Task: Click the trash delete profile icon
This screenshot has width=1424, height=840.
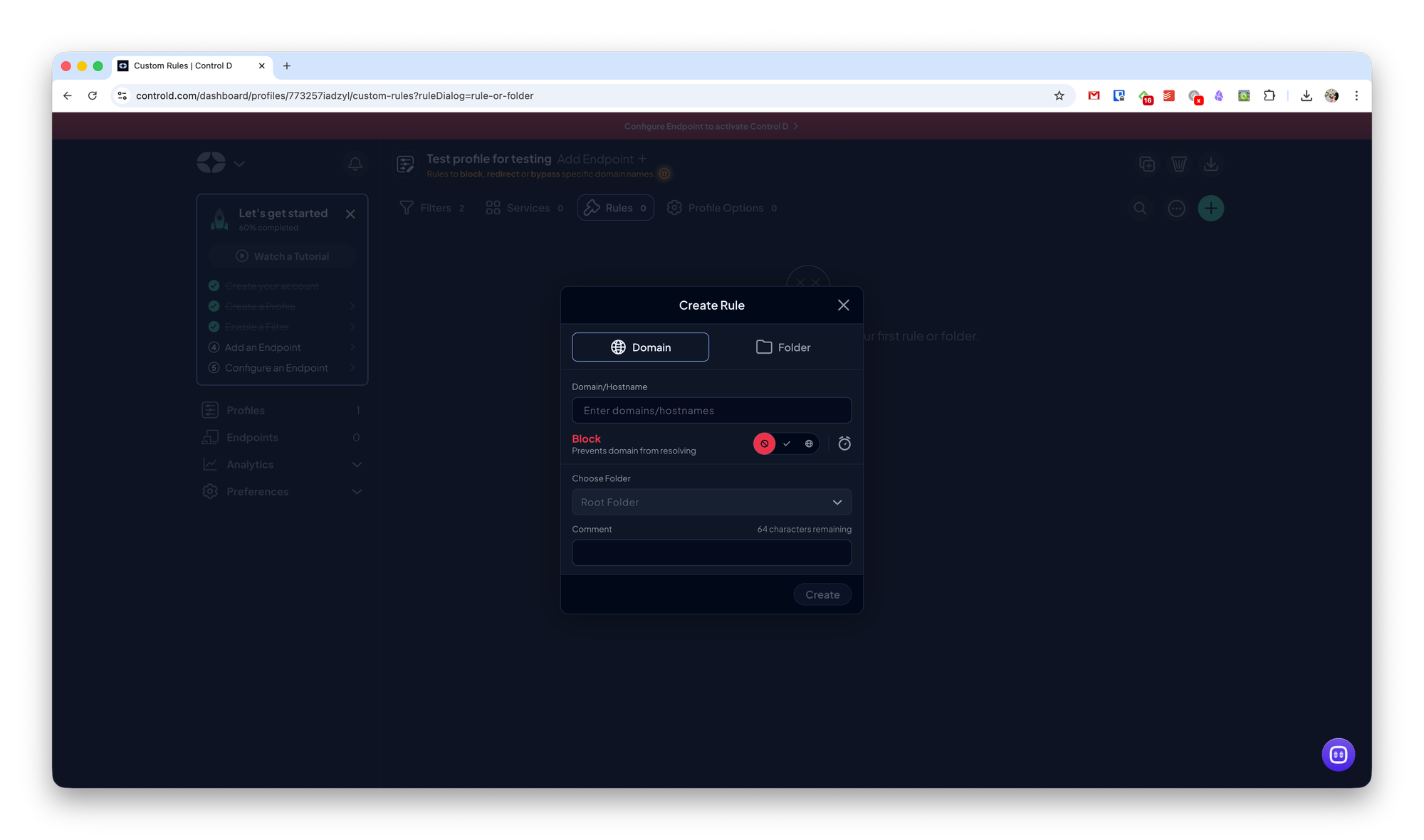Action: point(1179,164)
